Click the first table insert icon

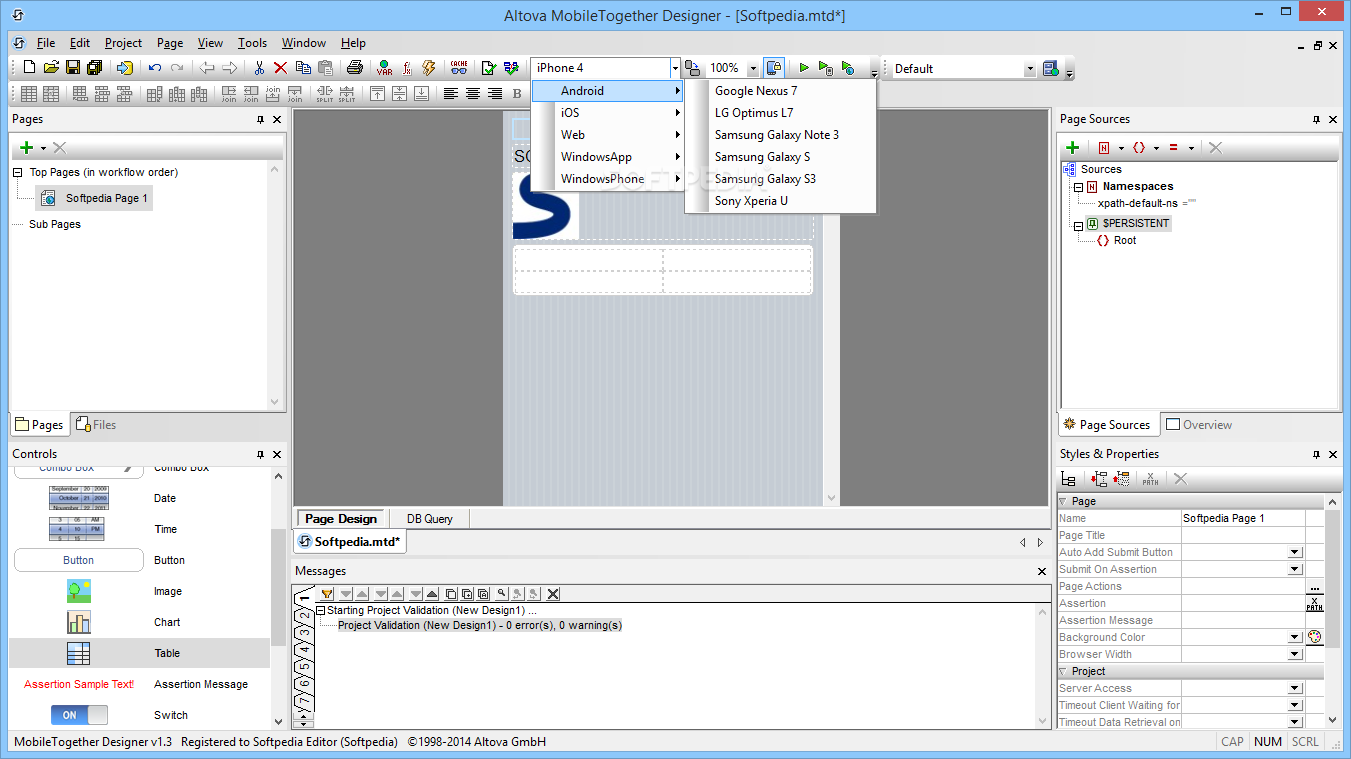pyautogui.click(x=29, y=94)
